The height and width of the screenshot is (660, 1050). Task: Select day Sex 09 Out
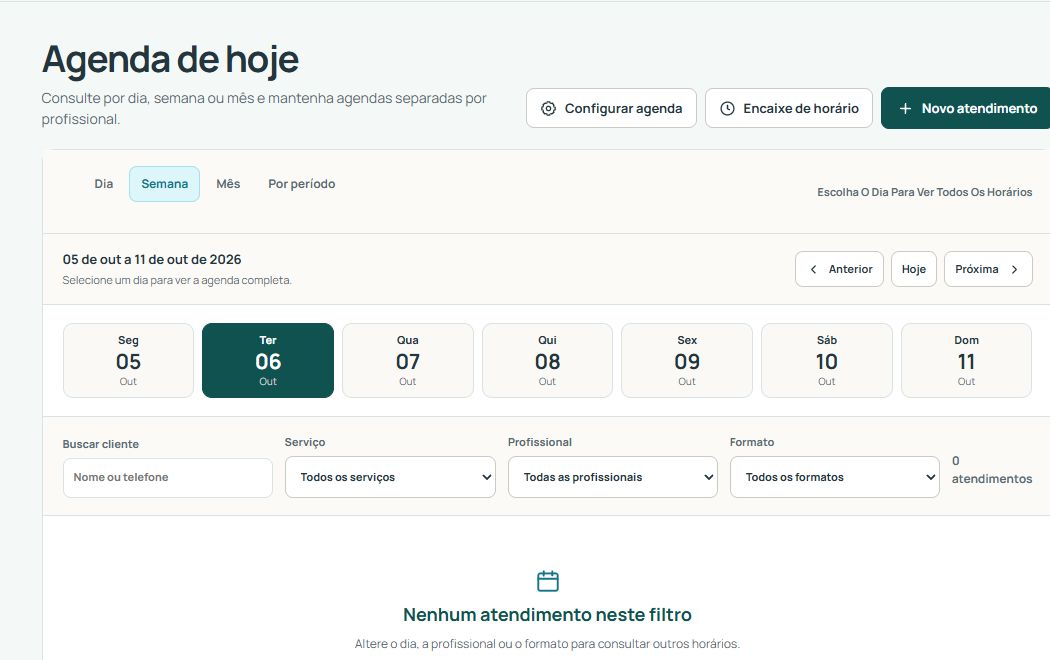coord(687,361)
